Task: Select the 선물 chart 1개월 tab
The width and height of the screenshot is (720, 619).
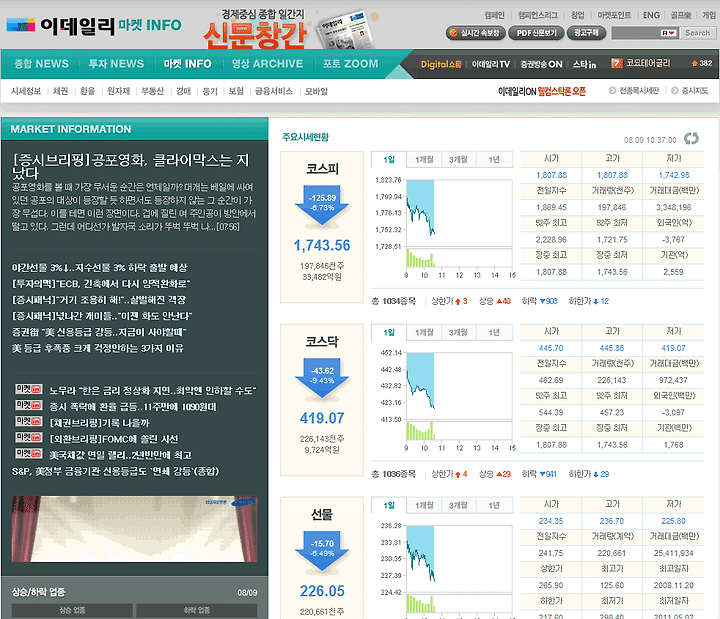Action: point(424,505)
